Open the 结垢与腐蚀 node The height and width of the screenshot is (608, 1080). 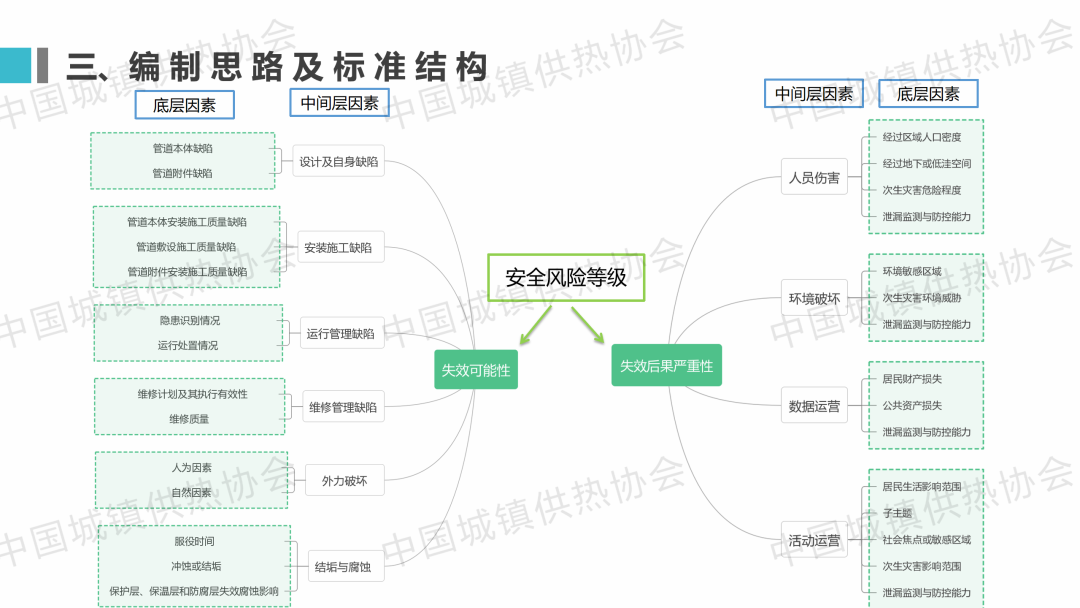point(343,567)
